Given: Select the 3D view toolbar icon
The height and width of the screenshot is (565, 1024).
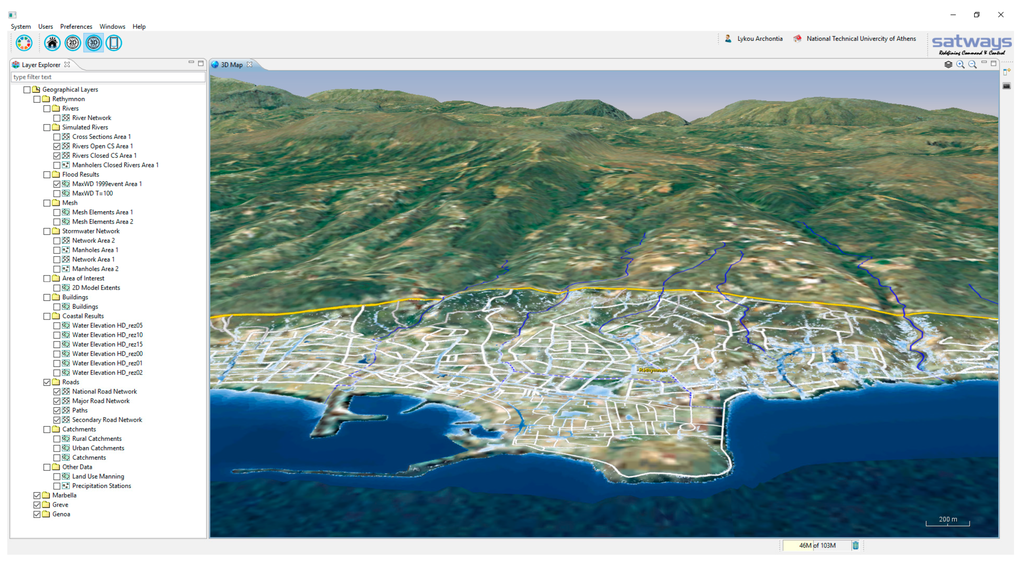Looking at the screenshot, I should pyautogui.click(x=93, y=43).
